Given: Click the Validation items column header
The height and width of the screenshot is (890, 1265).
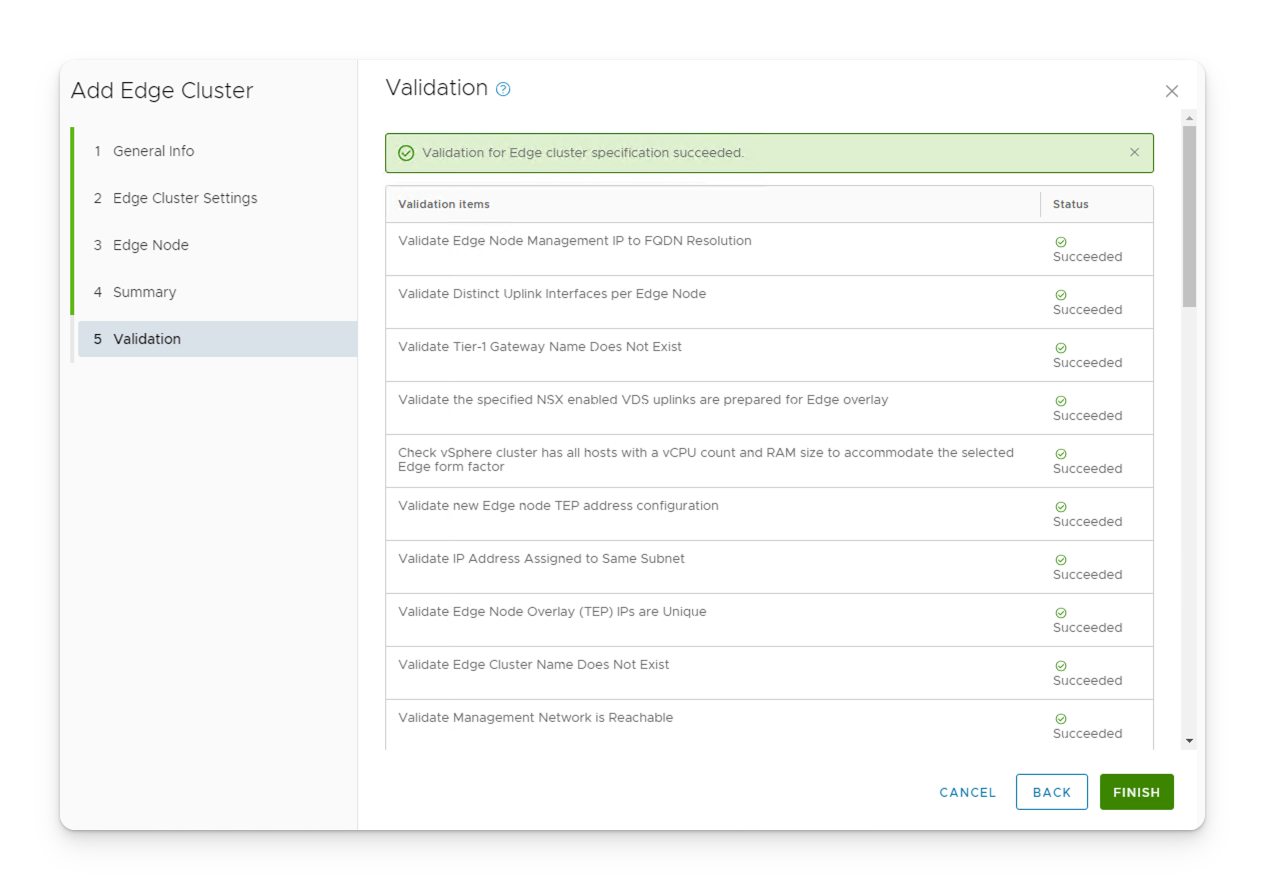Looking at the screenshot, I should point(444,204).
